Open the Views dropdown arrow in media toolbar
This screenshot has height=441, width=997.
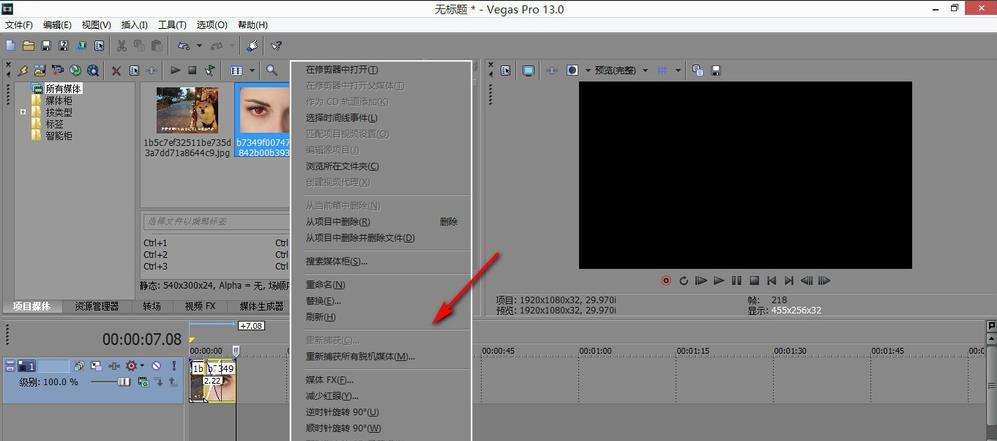[x=252, y=71]
